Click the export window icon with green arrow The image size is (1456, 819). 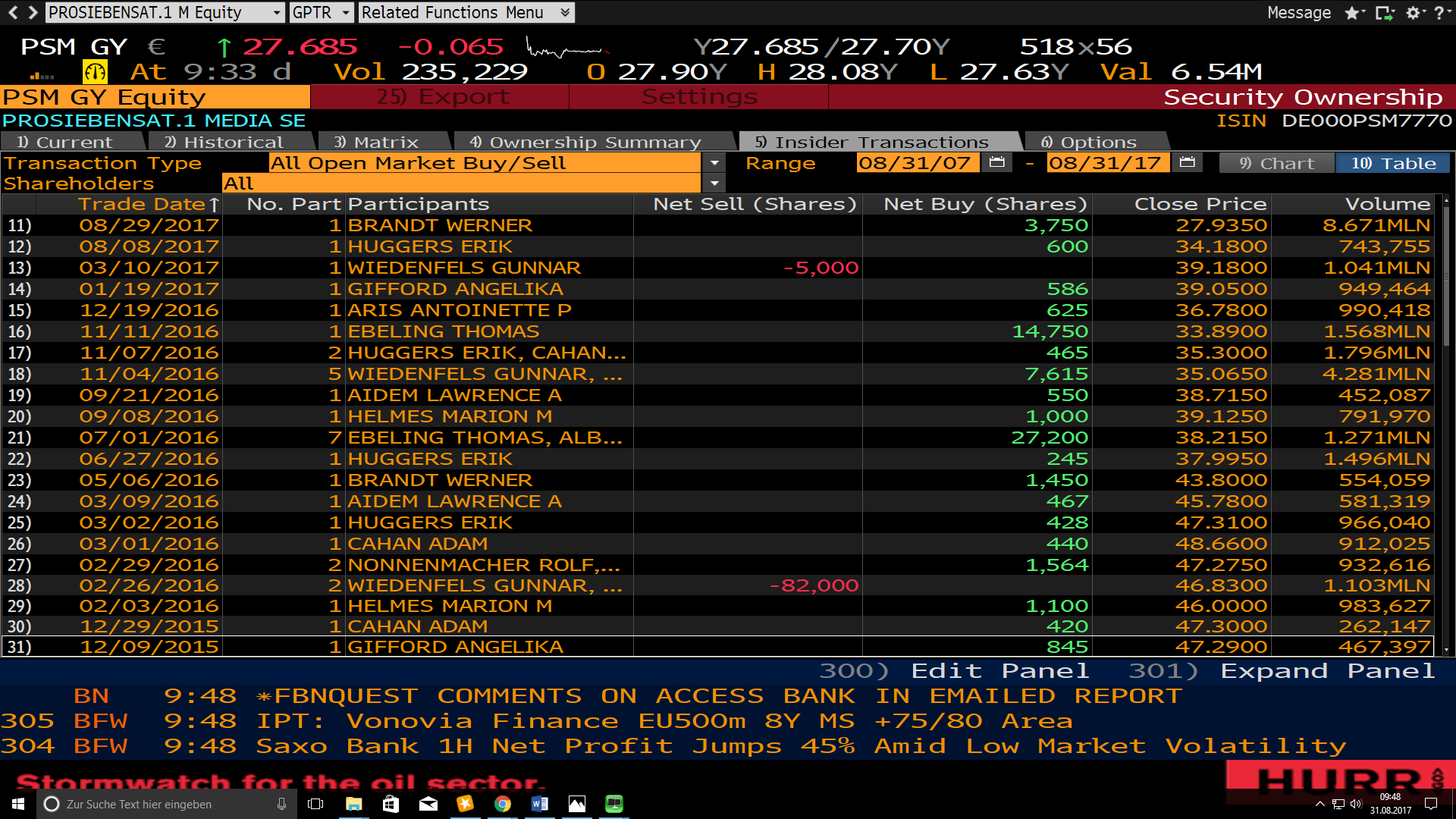click(x=1385, y=13)
